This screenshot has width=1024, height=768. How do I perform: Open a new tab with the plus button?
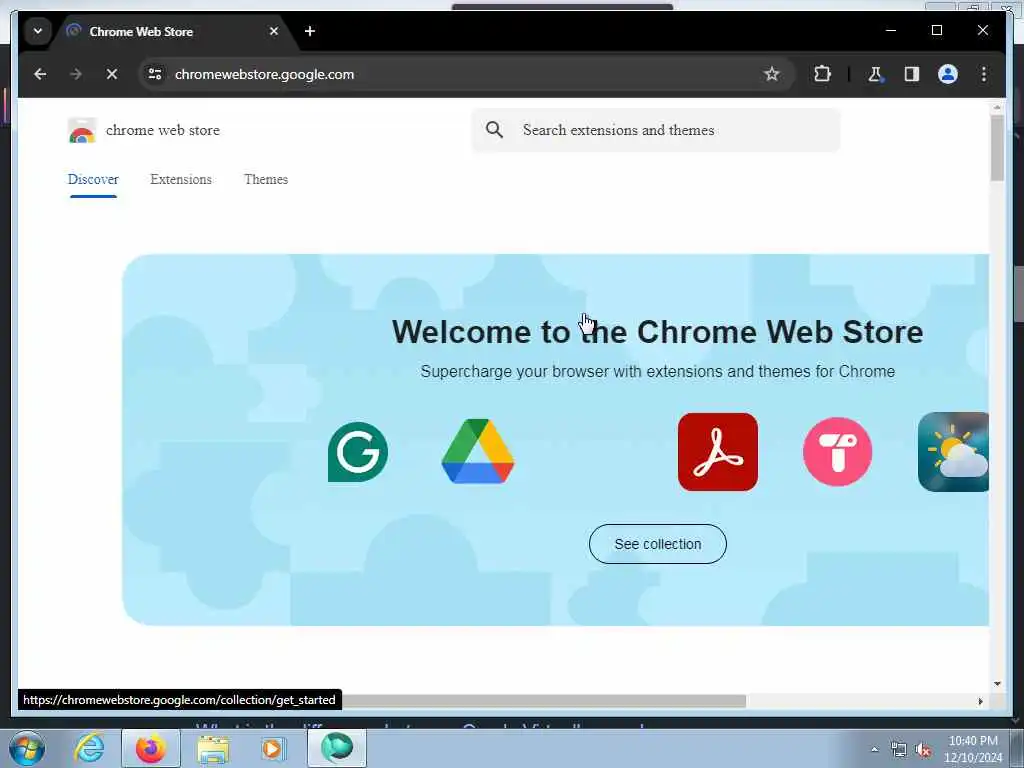[x=310, y=31]
